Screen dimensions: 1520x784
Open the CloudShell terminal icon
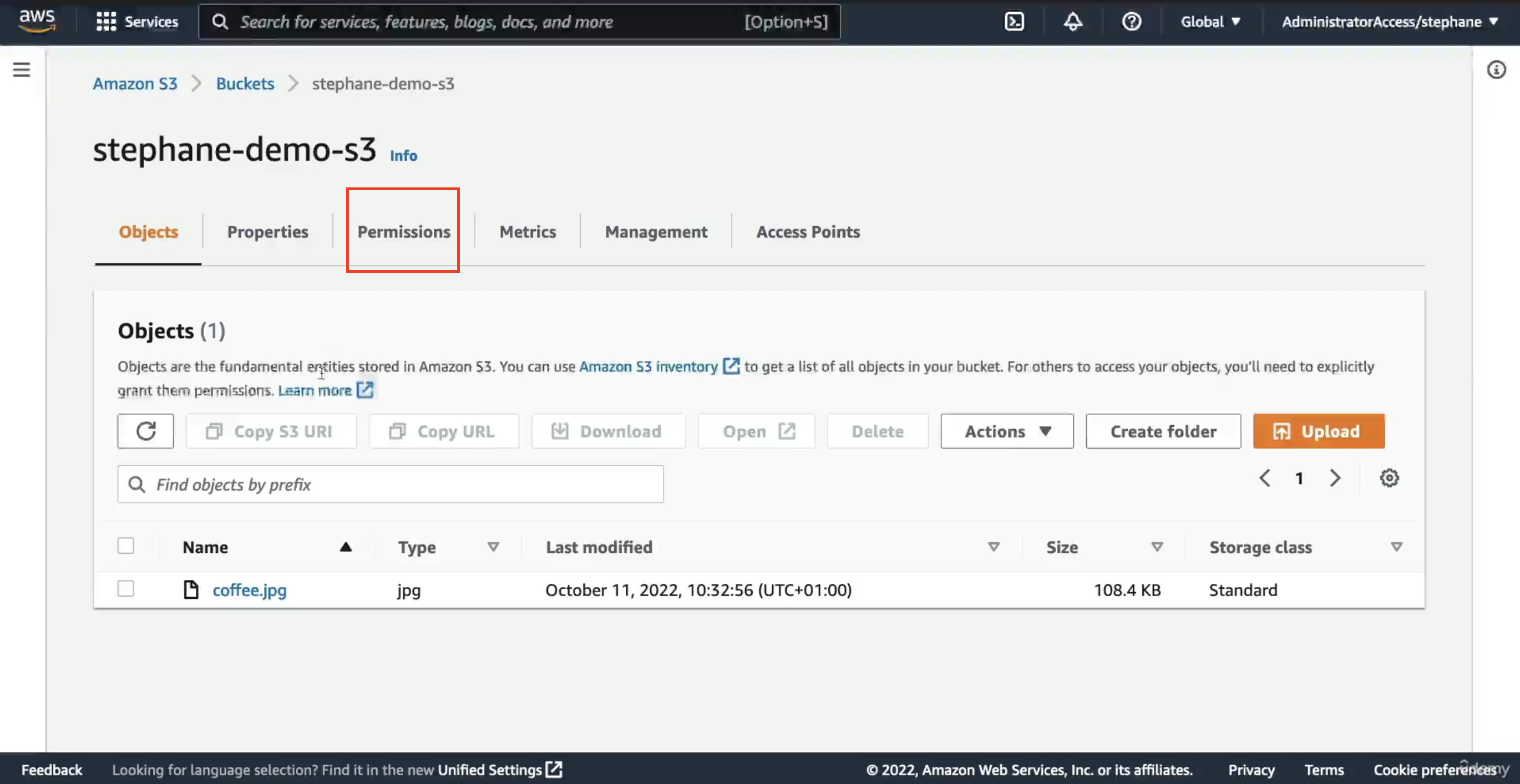1014,22
